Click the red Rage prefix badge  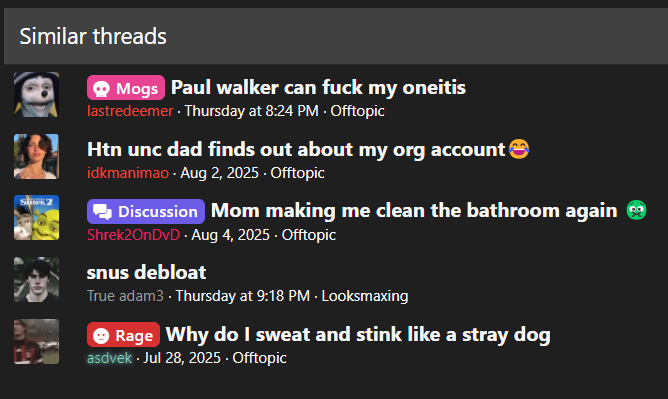coord(123,335)
